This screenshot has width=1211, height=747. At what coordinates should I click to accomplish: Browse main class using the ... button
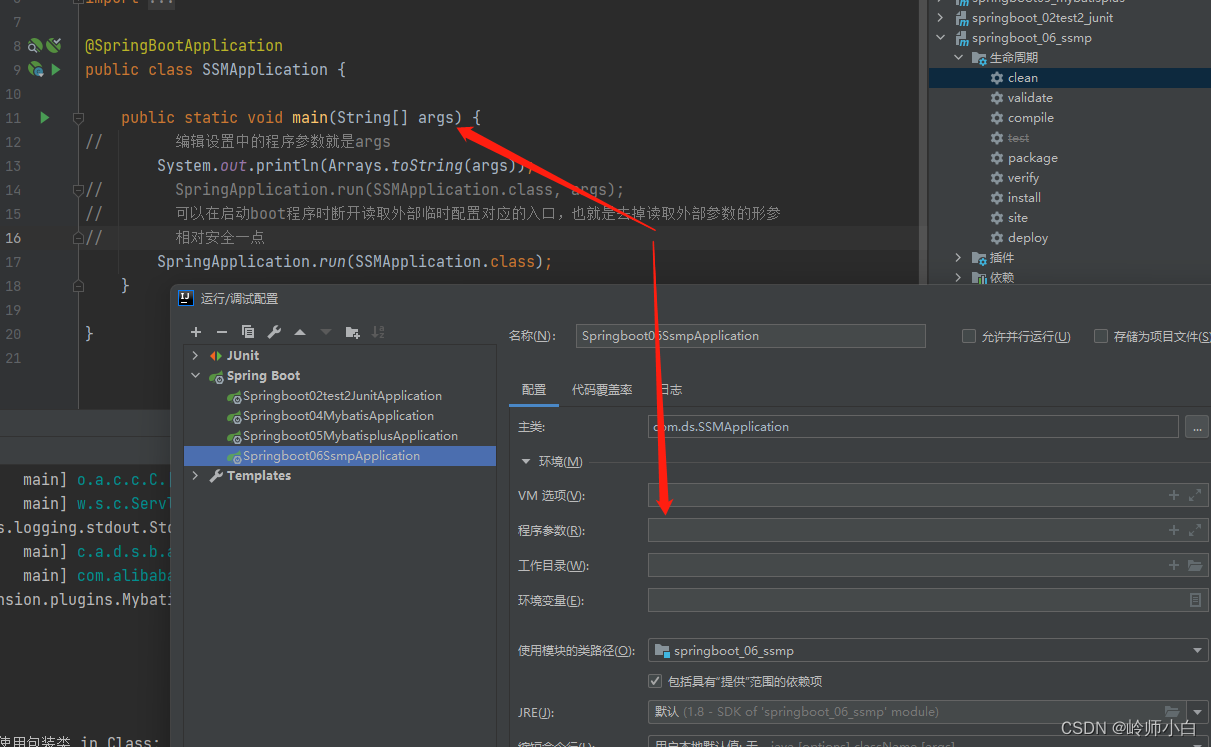[x=1196, y=426]
